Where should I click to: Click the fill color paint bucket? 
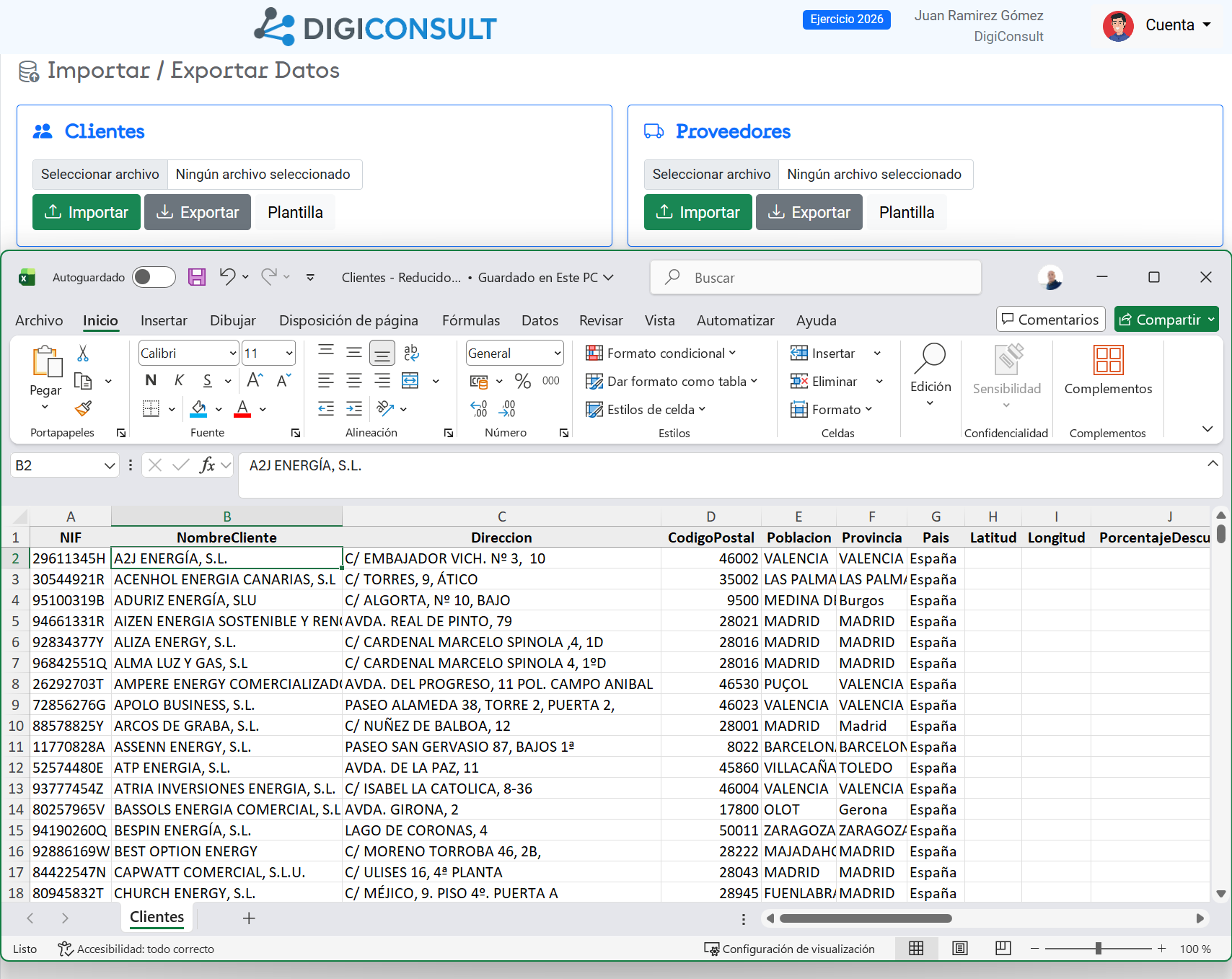[198, 409]
